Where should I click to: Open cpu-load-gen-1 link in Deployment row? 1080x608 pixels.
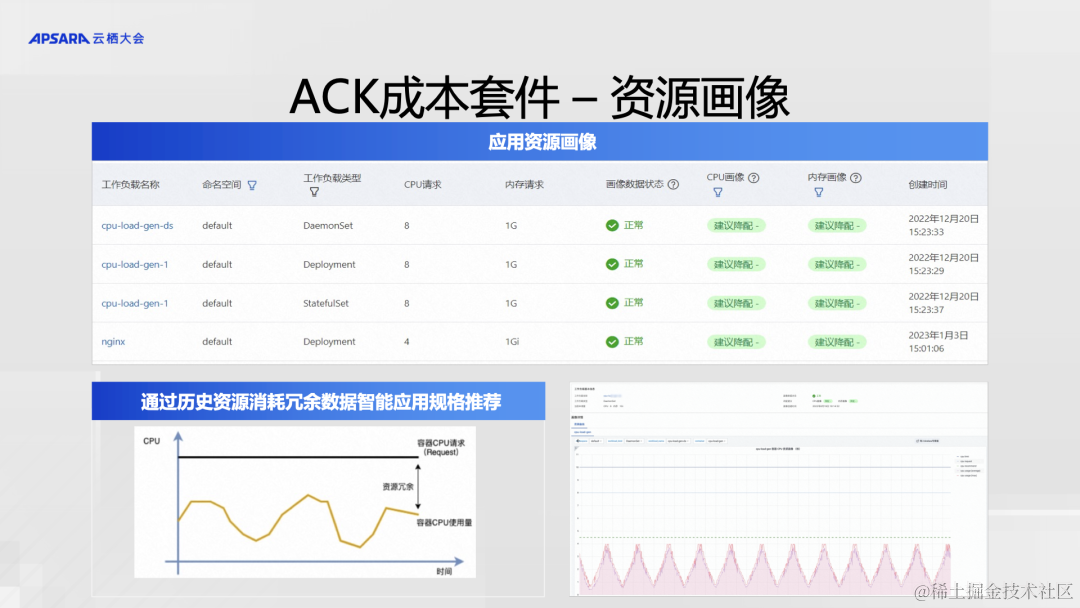134,264
